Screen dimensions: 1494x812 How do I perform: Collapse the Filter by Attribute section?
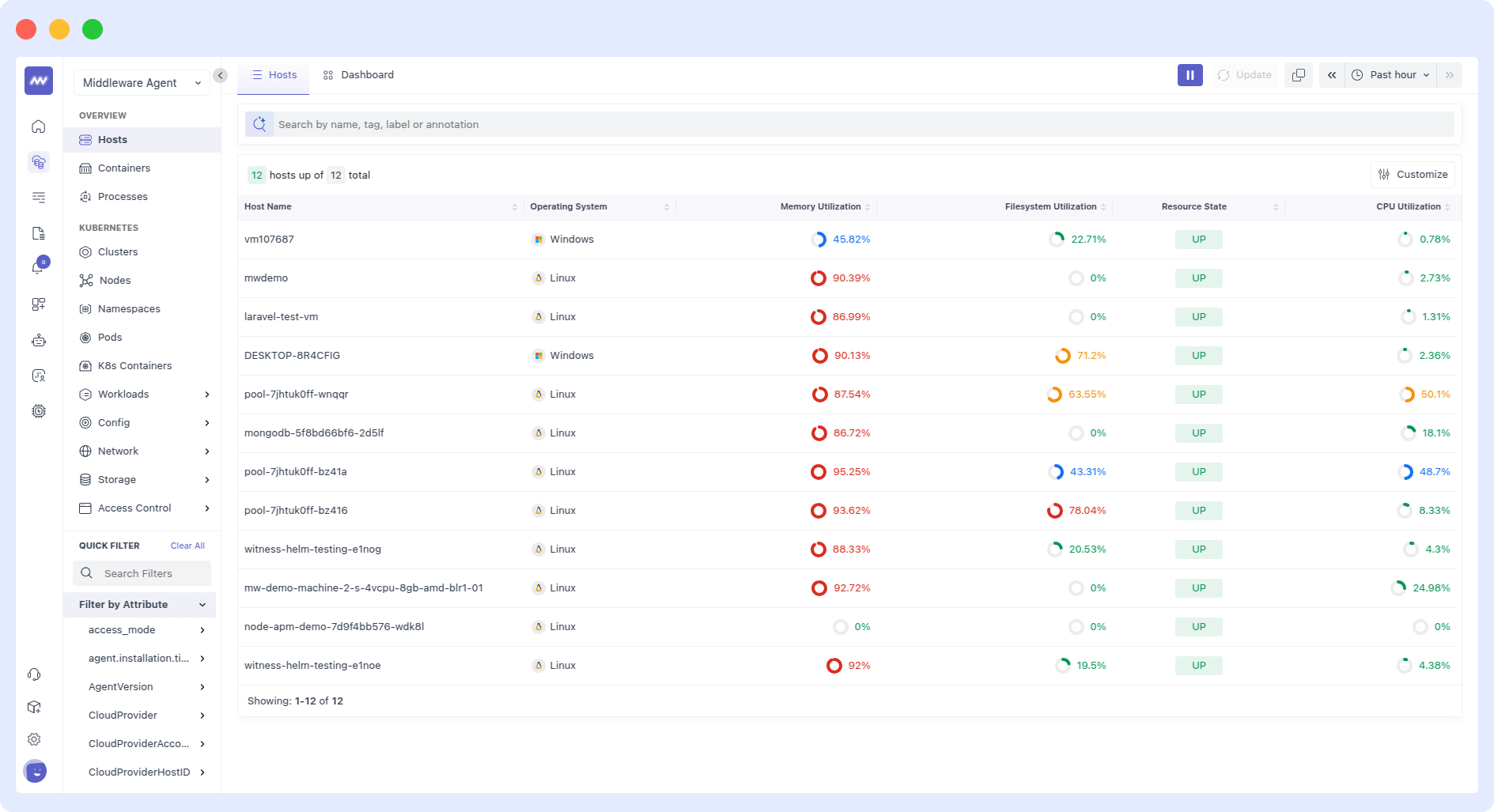[x=140, y=605]
